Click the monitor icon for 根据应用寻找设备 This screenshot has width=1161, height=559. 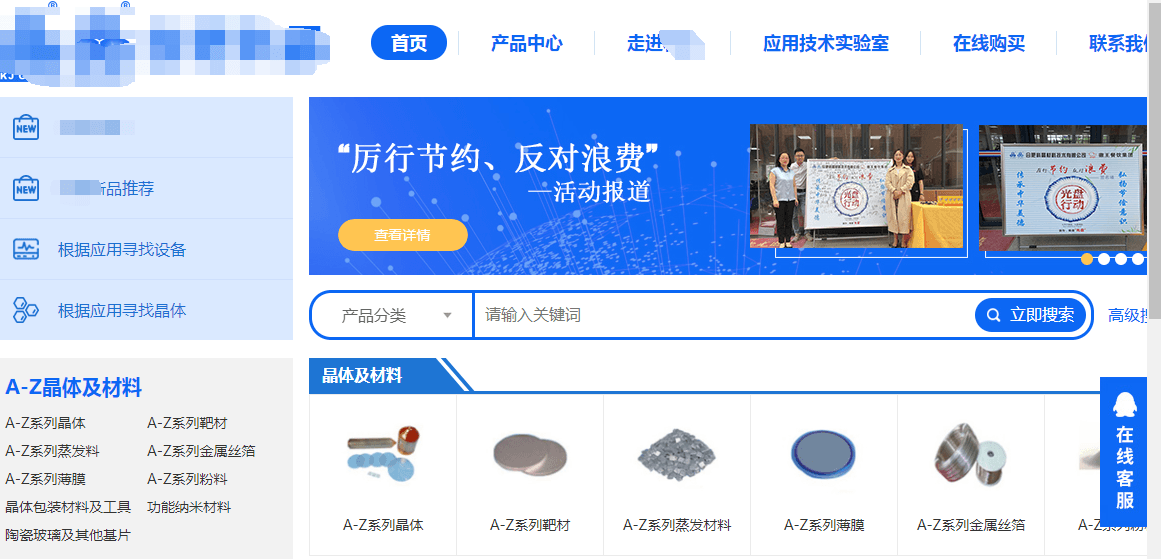click(26, 249)
